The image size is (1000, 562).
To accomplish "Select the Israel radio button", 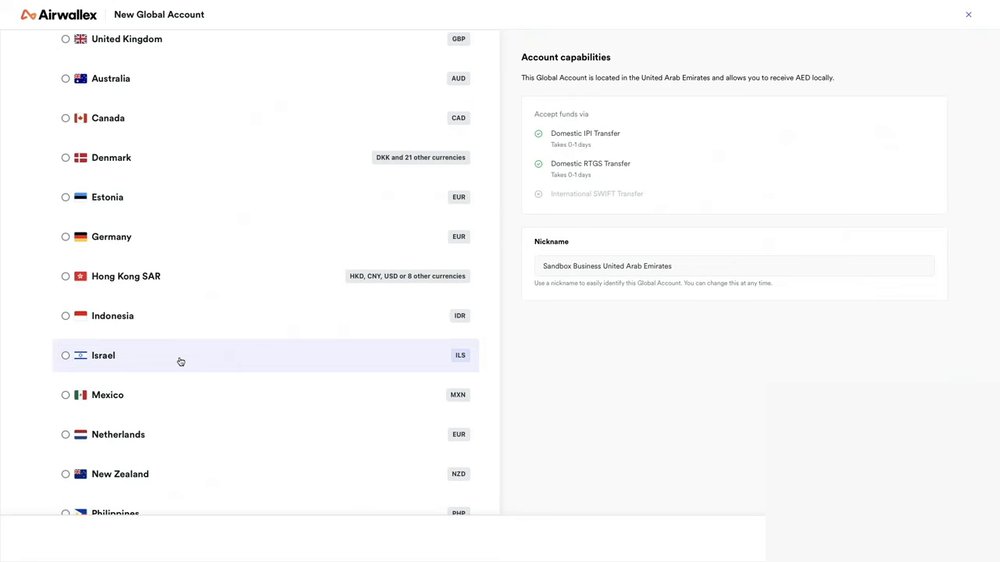I will tap(66, 355).
